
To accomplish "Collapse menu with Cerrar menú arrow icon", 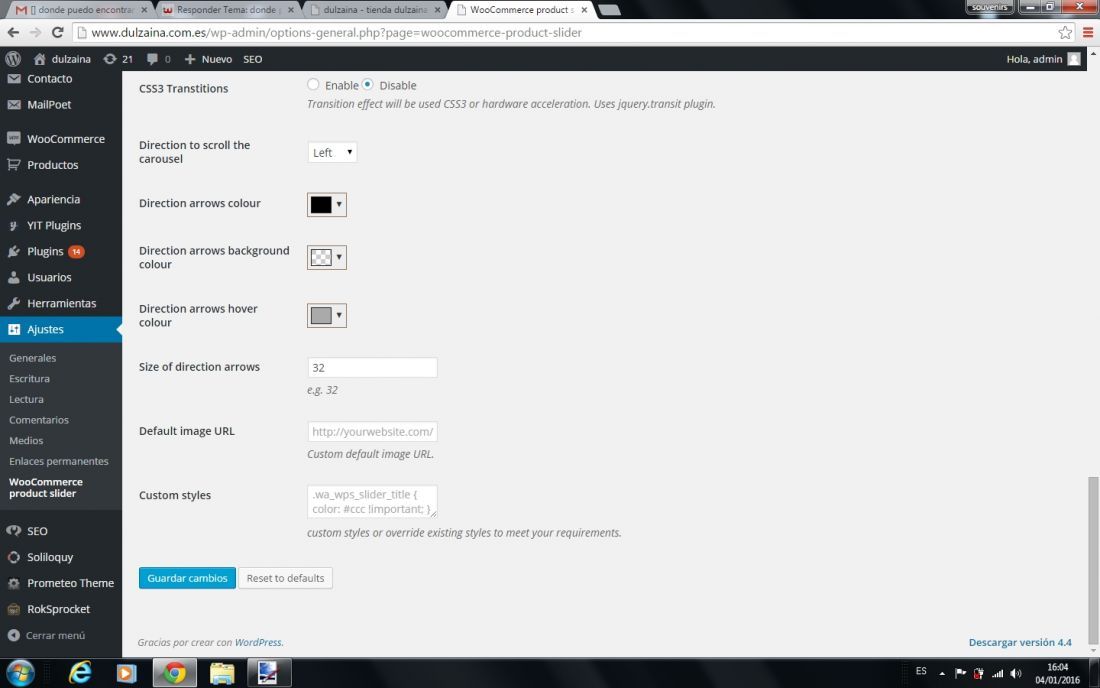I will click(x=13, y=635).
